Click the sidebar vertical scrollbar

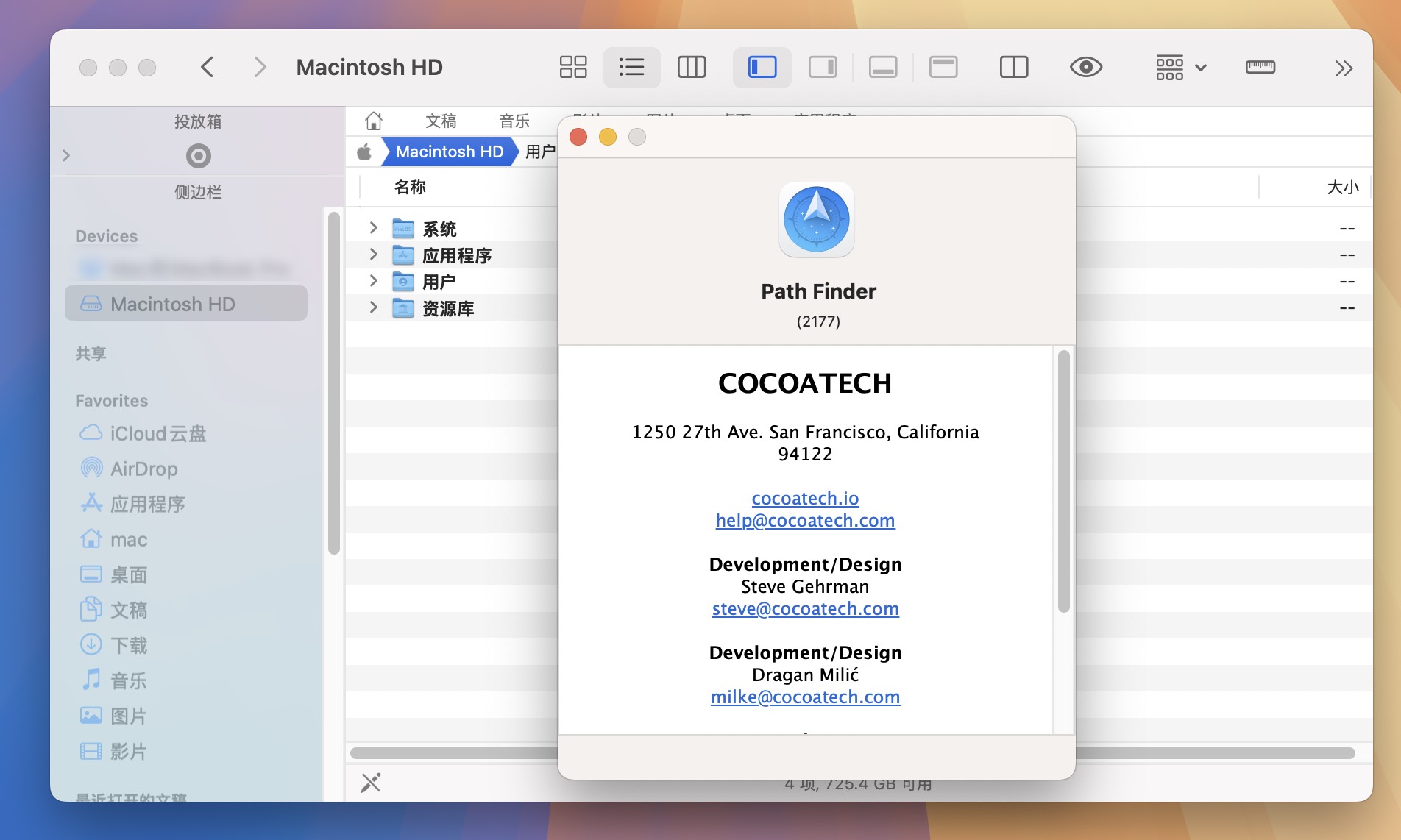(333, 382)
